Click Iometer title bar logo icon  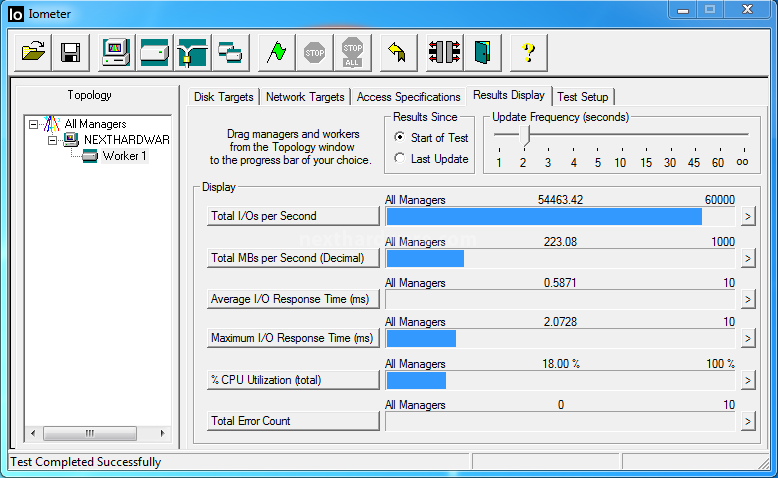[15, 14]
